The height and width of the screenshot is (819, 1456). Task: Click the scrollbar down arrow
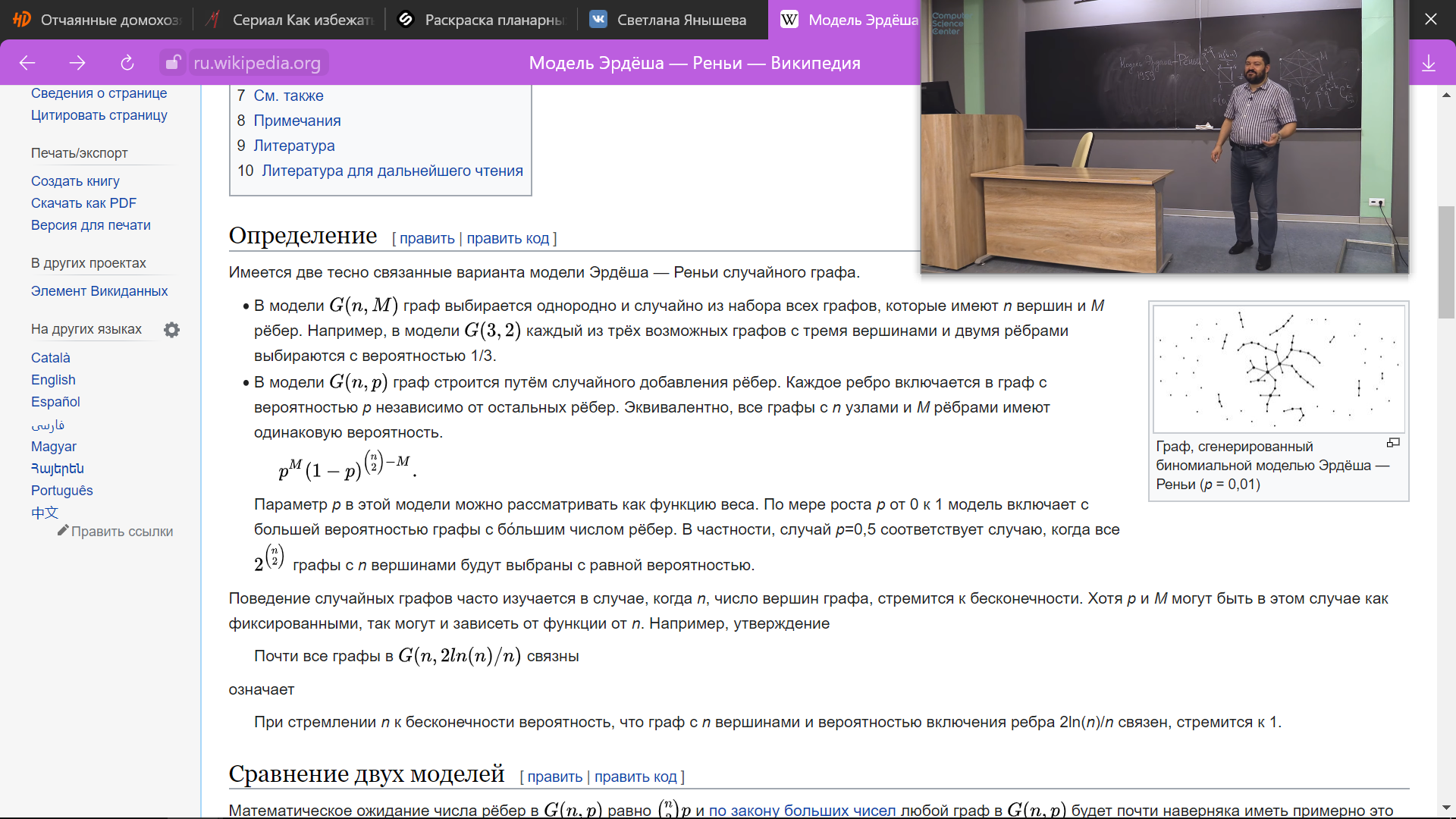pyautogui.click(x=1446, y=808)
